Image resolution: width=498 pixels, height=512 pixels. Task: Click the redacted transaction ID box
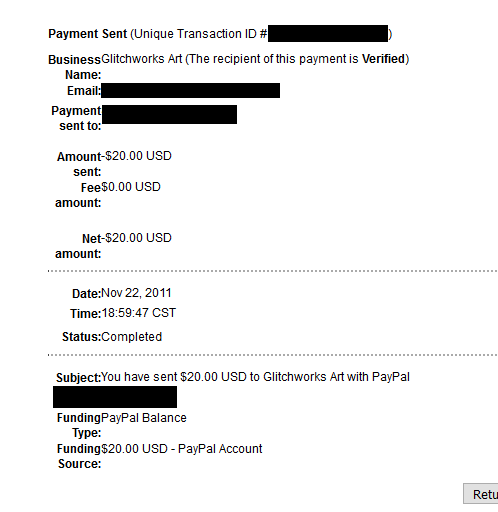click(328, 33)
